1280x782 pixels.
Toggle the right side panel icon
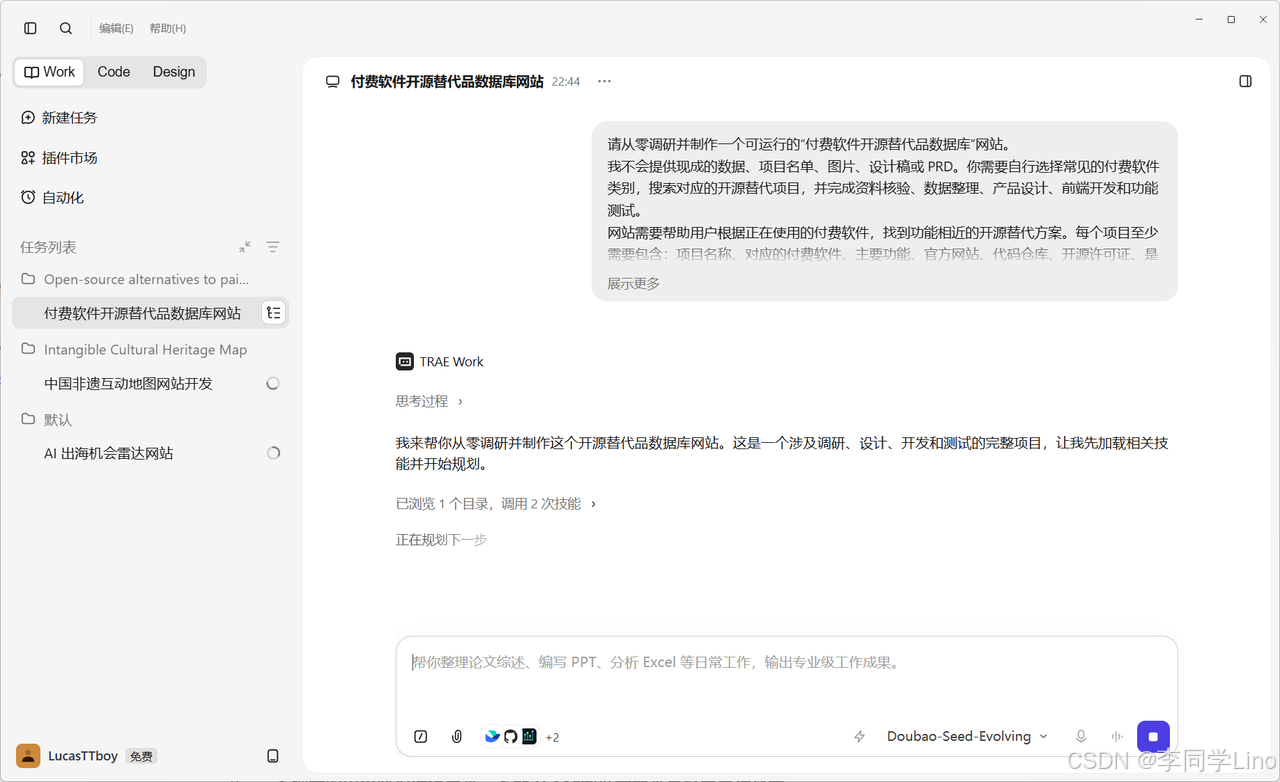1245,81
